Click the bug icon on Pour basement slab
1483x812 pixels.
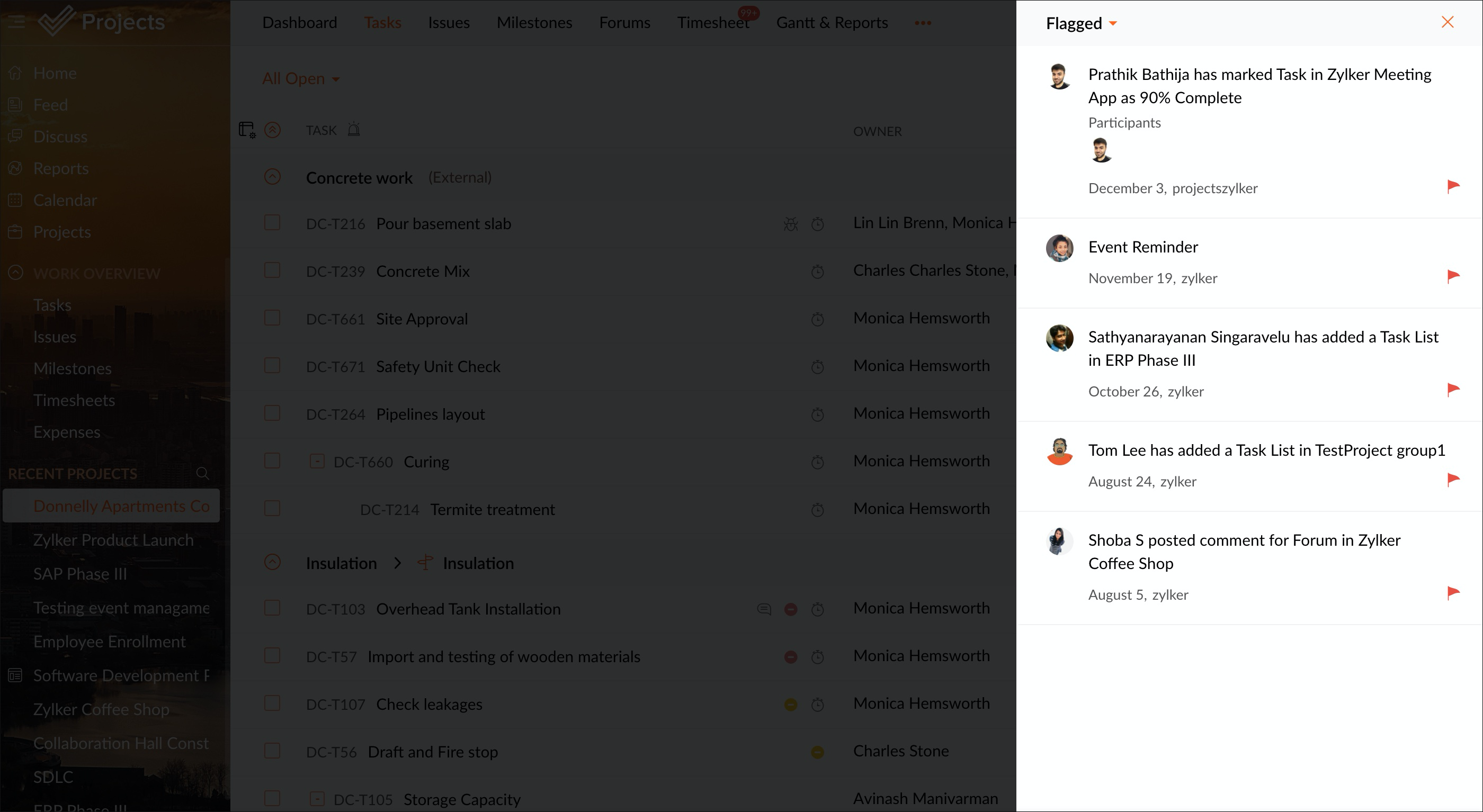pos(790,224)
